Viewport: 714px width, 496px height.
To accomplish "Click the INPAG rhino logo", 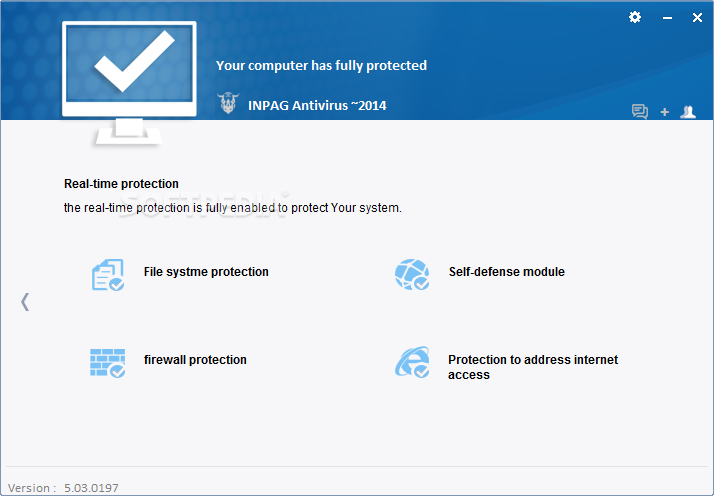I will pyautogui.click(x=228, y=103).
